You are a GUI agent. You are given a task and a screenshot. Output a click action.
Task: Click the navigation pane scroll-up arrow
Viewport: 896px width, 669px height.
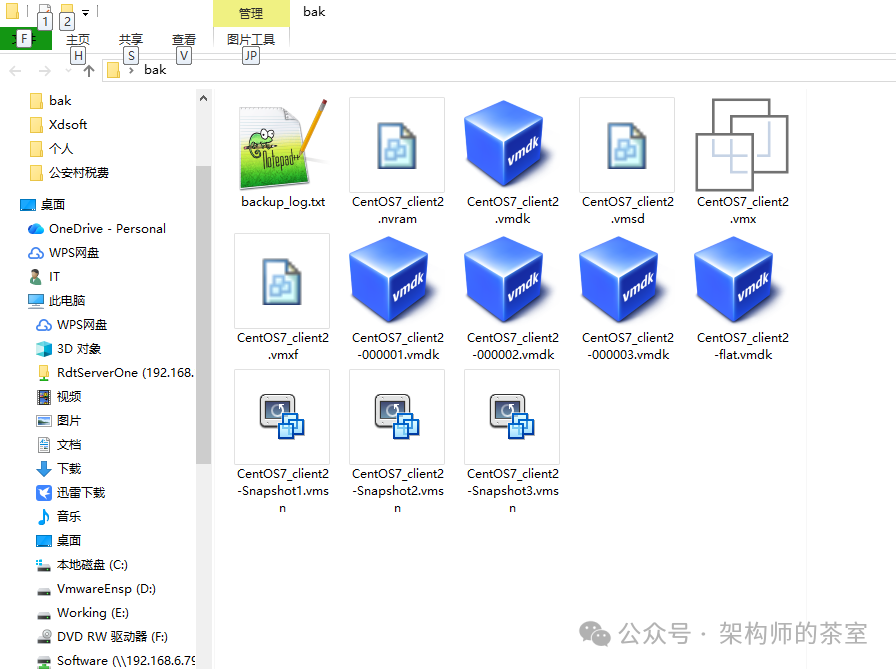203,98
